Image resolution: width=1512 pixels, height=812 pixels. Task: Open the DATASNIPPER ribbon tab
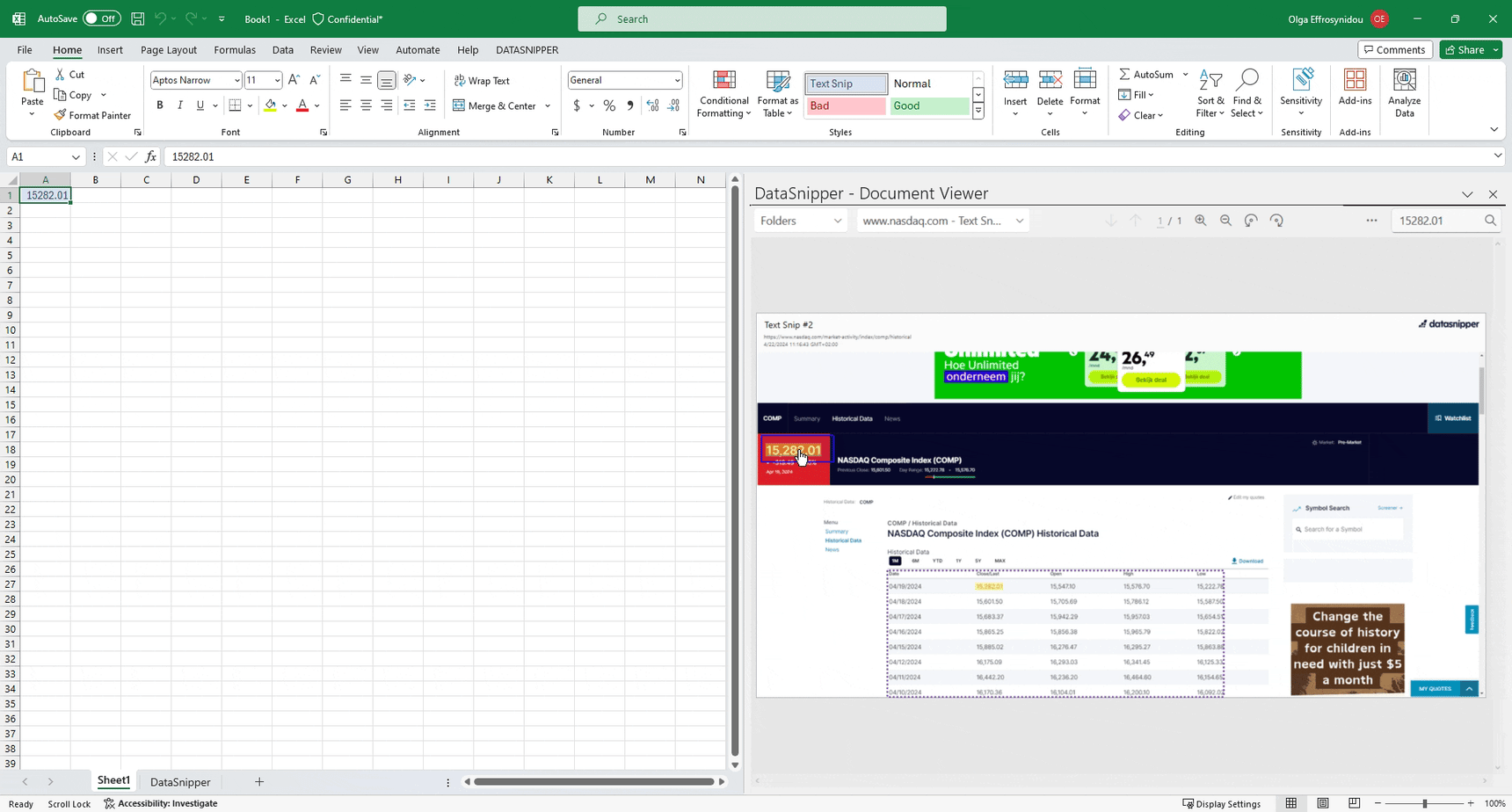click(527, 50)
